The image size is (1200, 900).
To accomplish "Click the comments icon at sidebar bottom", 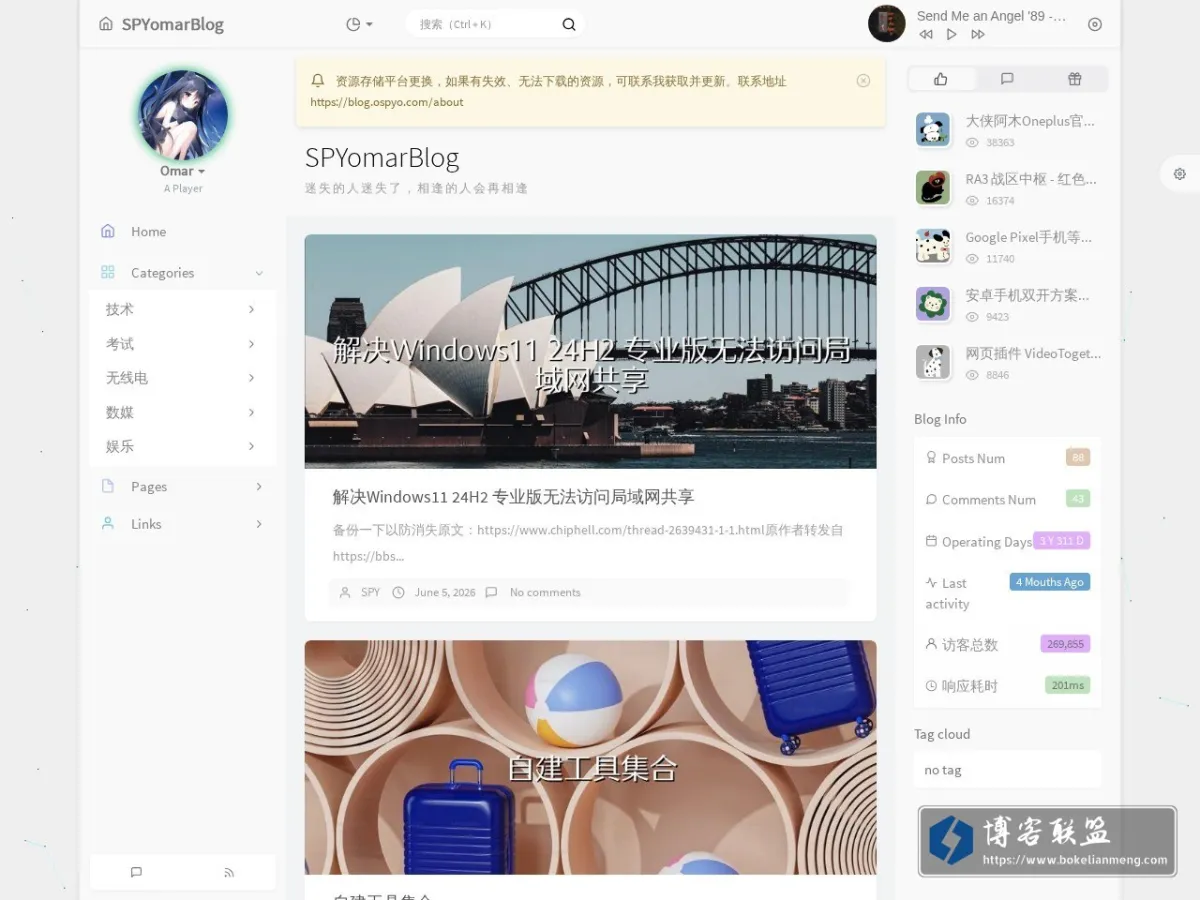I will pyautogui.click(x=136, y=872).
